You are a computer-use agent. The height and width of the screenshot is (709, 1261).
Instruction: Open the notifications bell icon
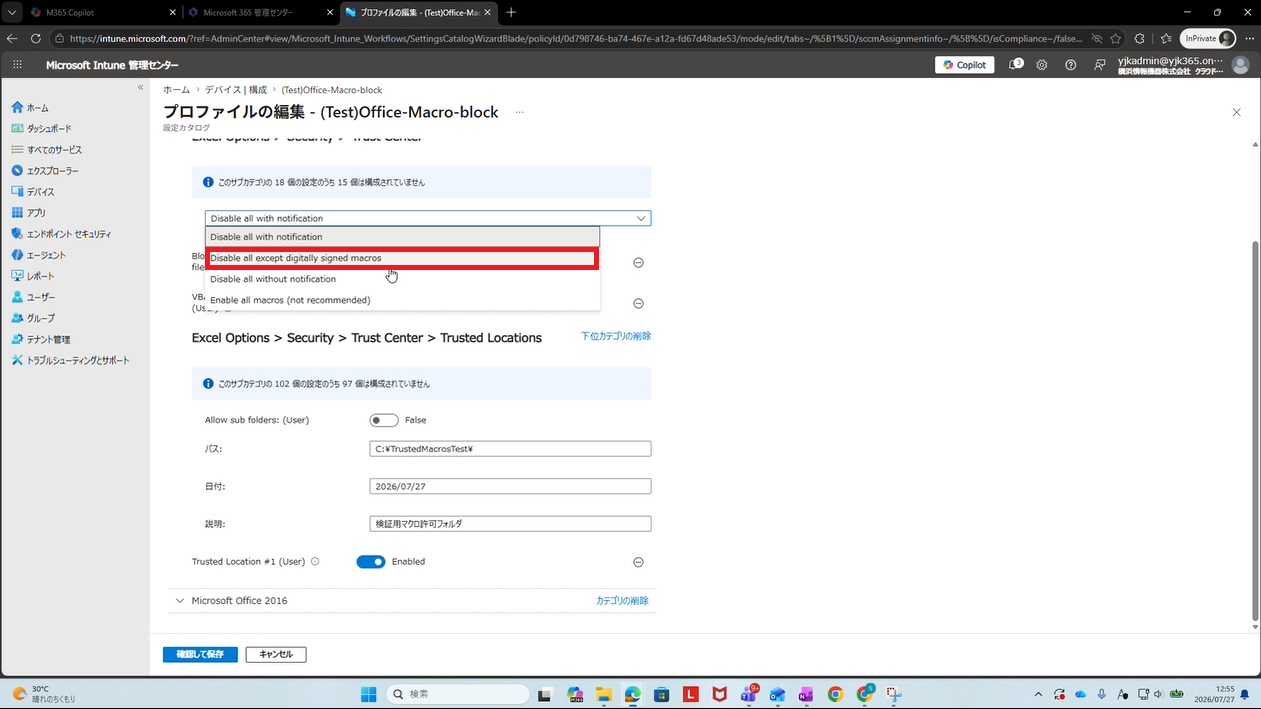pos(1015,65)
